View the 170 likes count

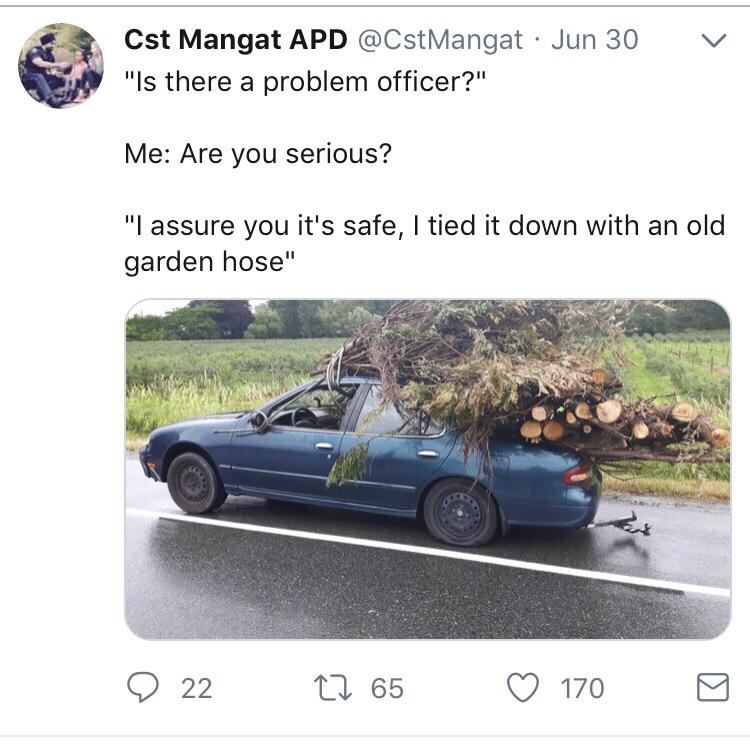click(582, 688)
